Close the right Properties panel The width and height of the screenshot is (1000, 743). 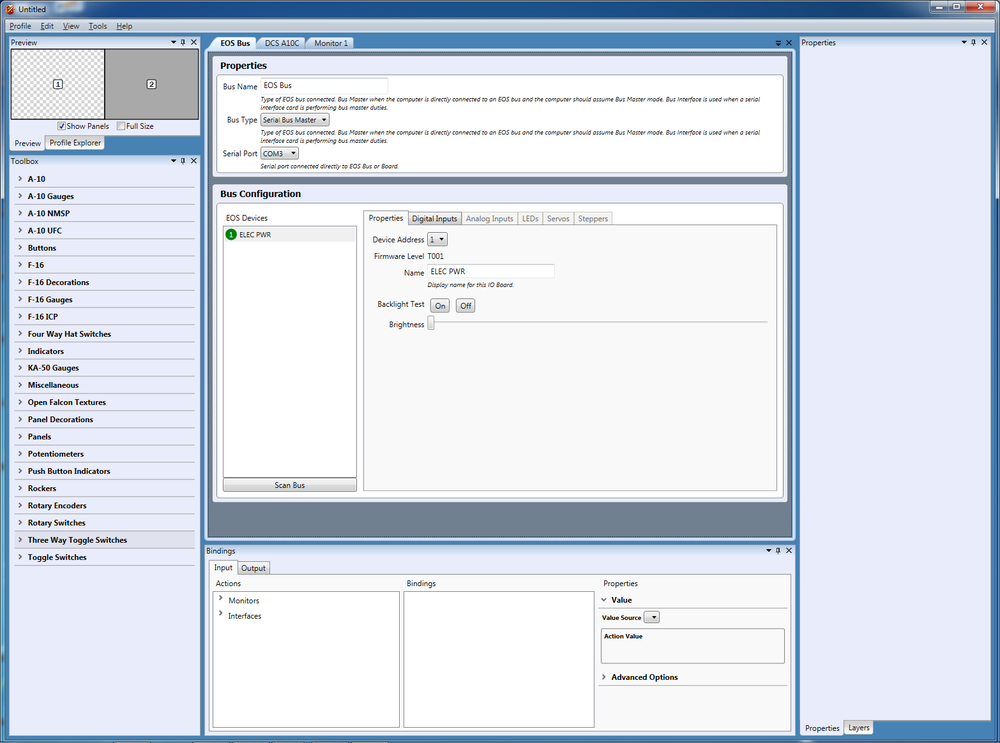click(x=984, y=42)
